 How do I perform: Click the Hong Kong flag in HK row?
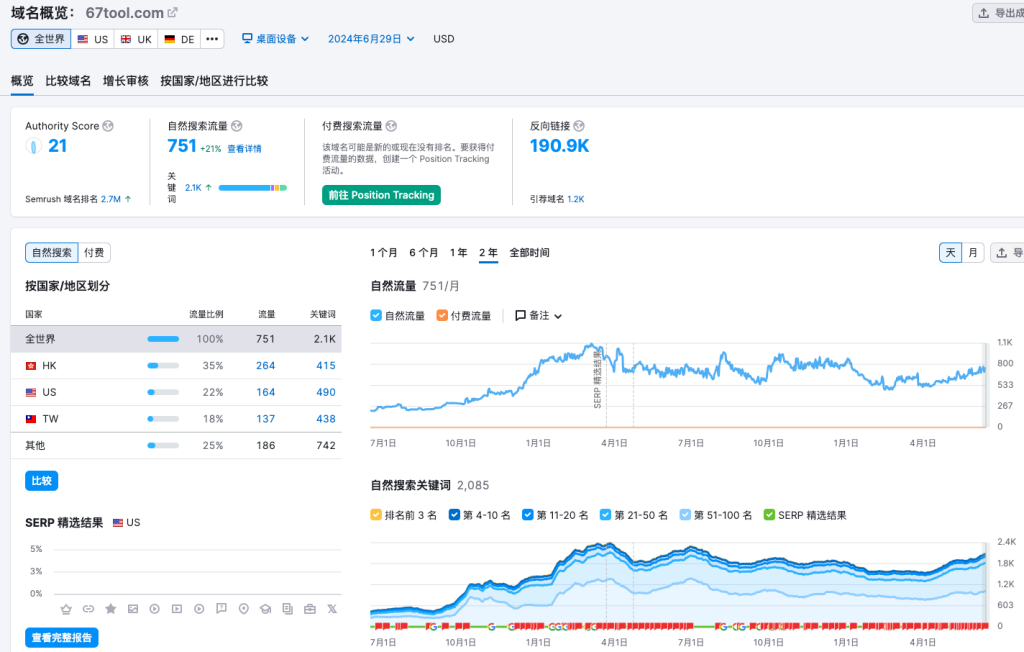point(31,366)
